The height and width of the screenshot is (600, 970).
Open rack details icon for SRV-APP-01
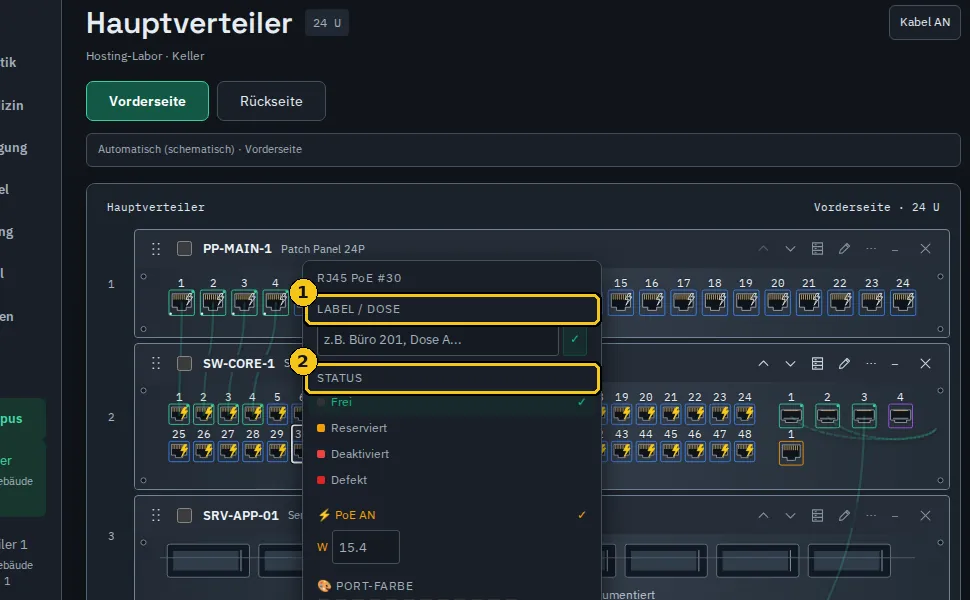(x=817, y=515)
